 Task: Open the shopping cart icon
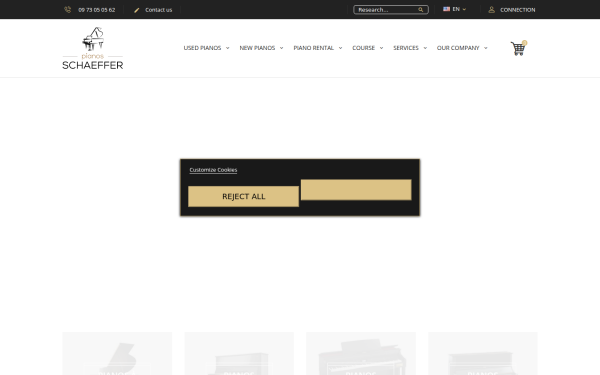click(518, 48)
